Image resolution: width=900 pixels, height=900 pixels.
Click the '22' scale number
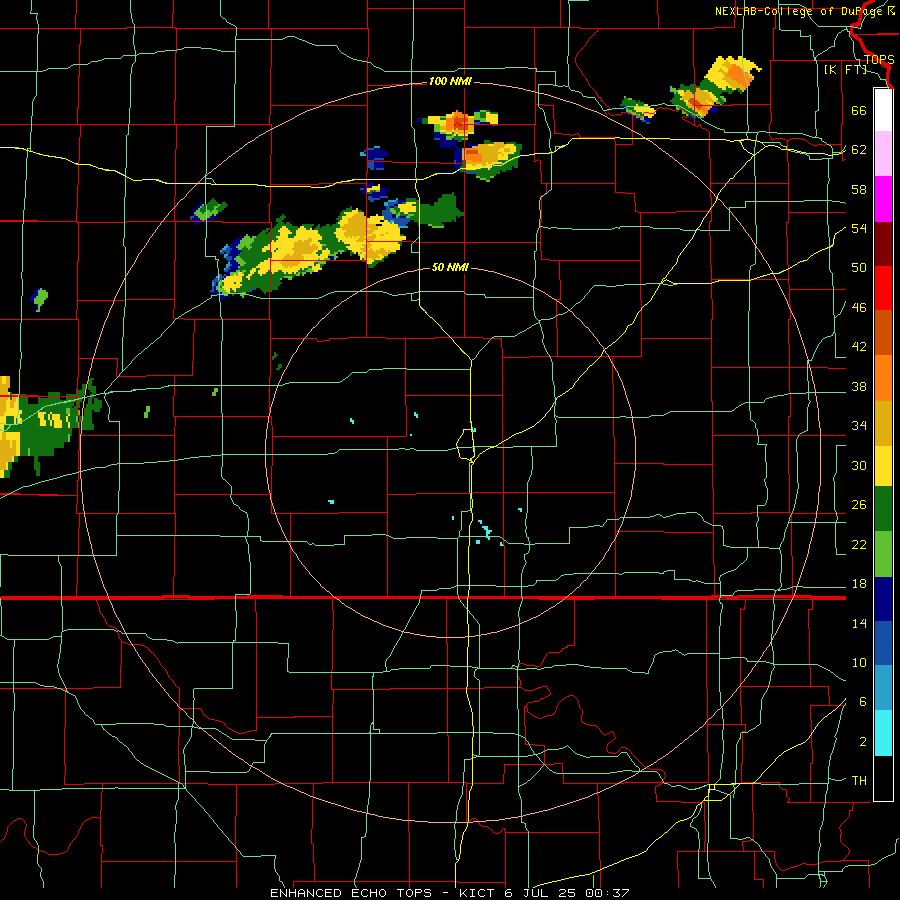coord(859,544)
